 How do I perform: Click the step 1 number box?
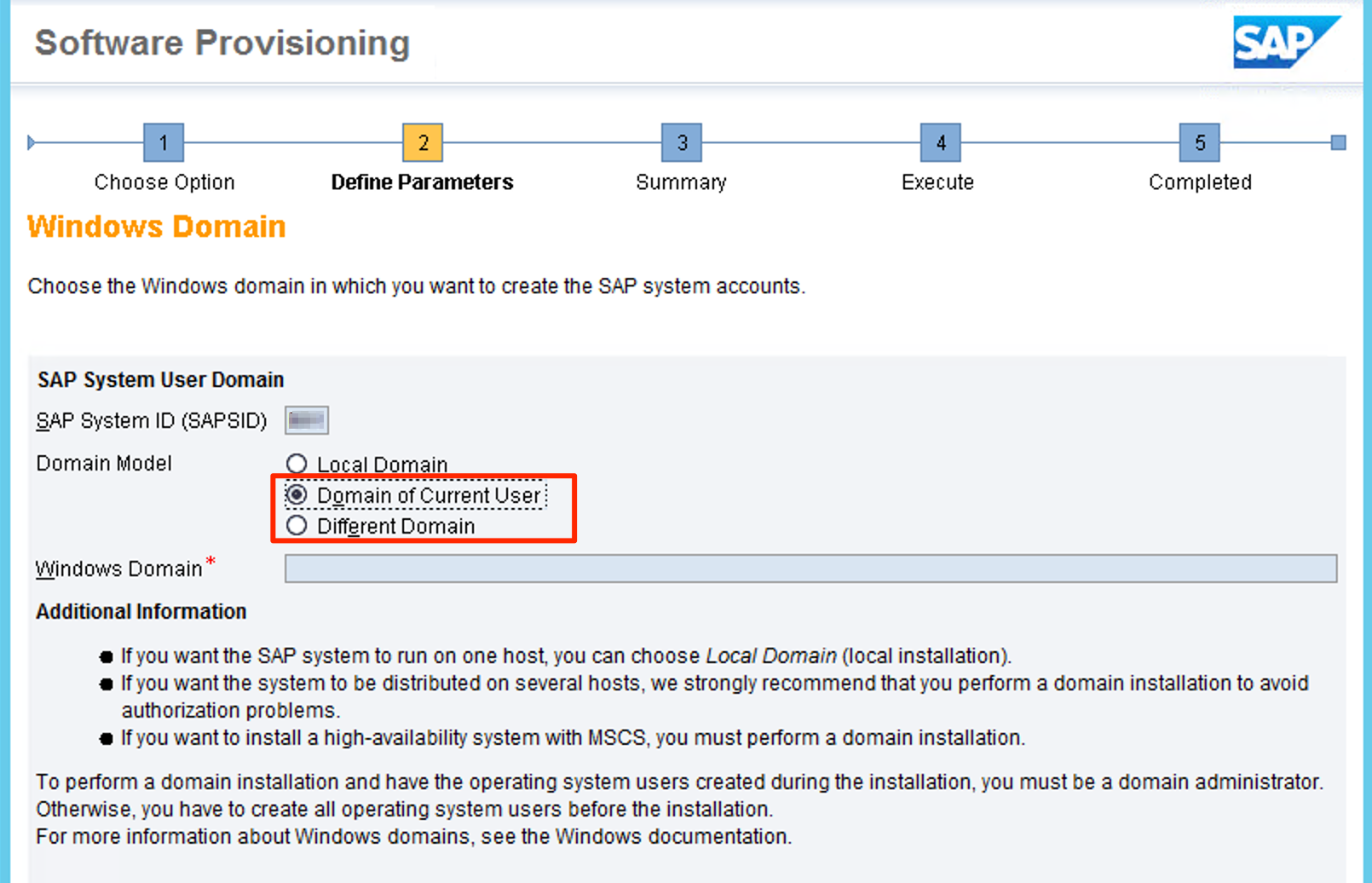pos(164,142)
